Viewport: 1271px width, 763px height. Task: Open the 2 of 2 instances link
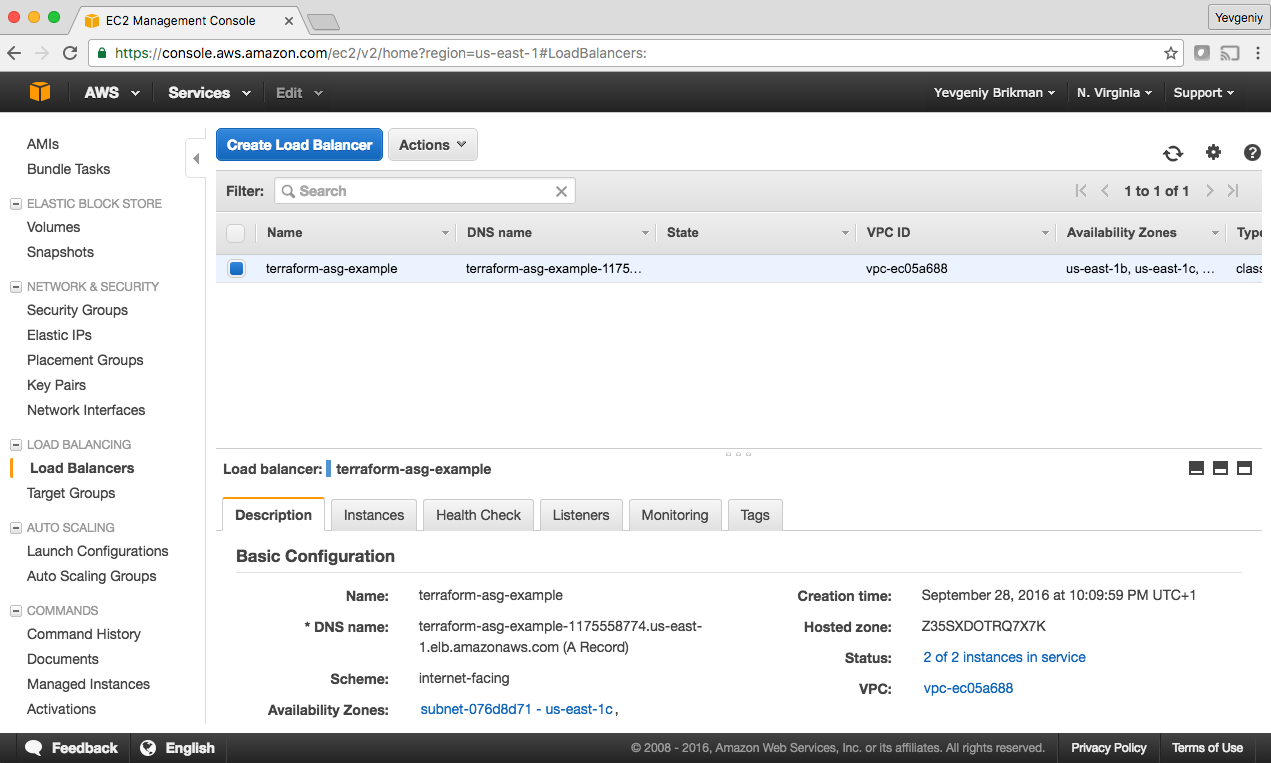[1004, 657]
